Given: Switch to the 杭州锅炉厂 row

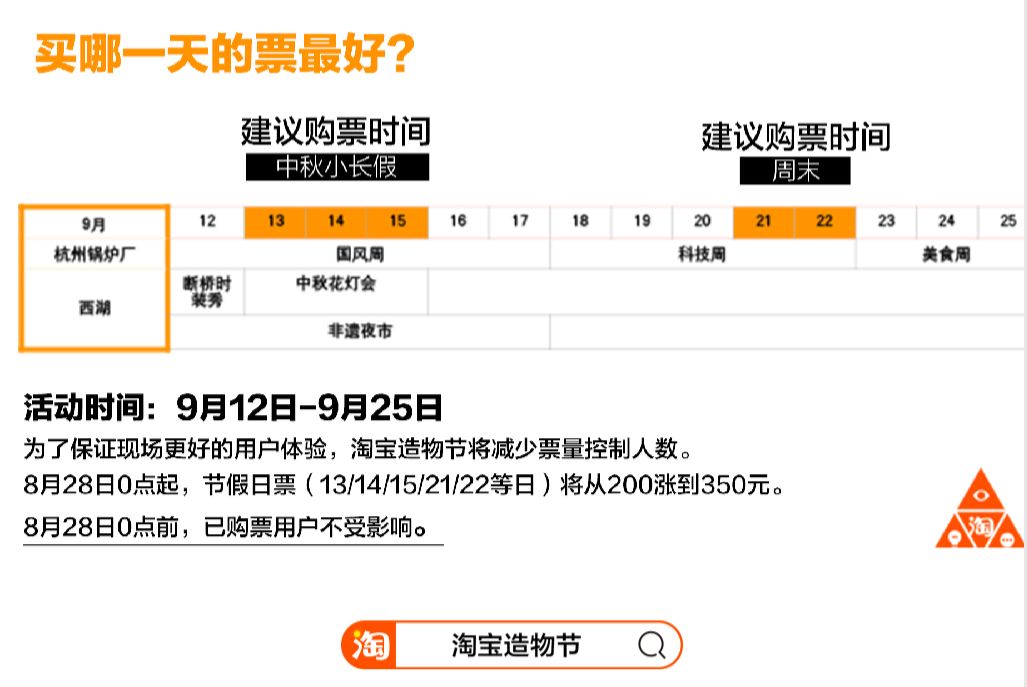Looking at the screenshot, I should [x=93, y=254].
